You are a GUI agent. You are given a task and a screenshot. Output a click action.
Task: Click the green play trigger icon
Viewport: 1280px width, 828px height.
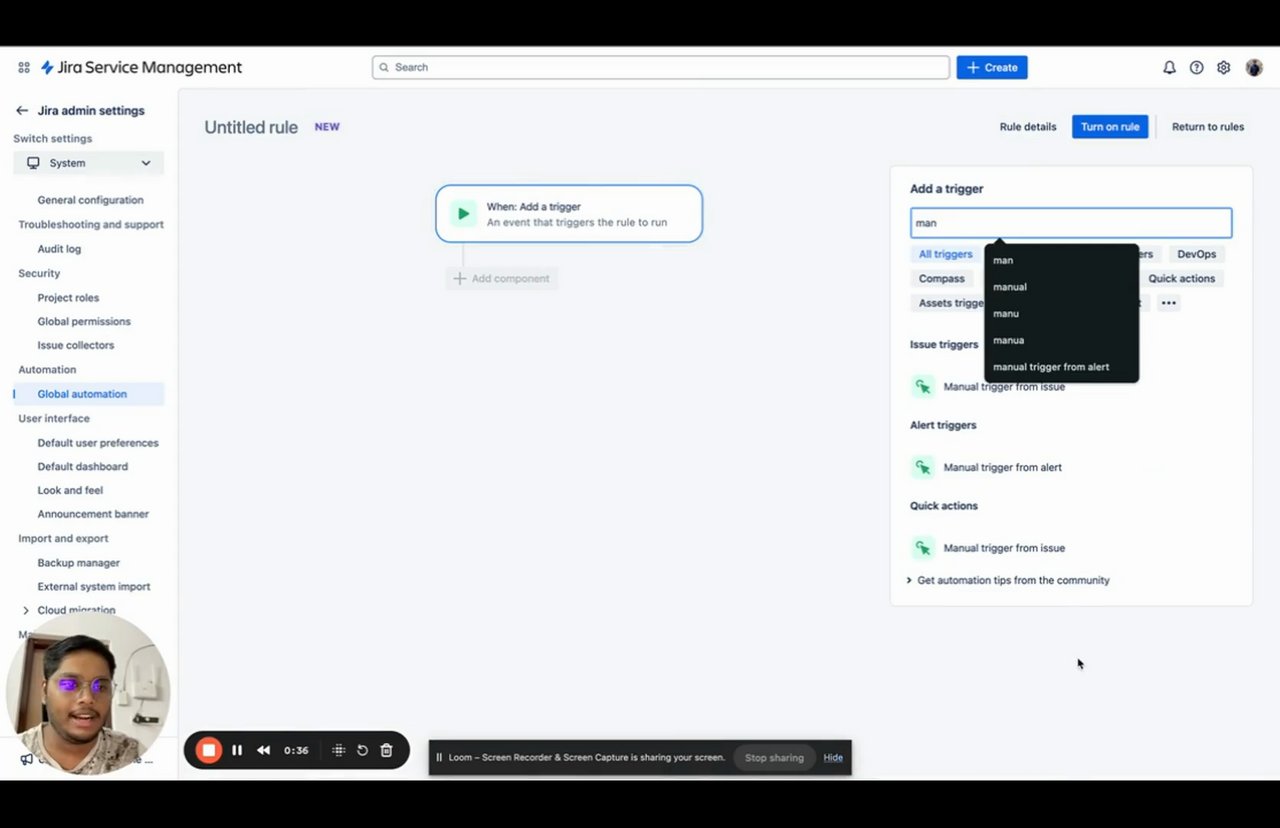pos(462,213)
